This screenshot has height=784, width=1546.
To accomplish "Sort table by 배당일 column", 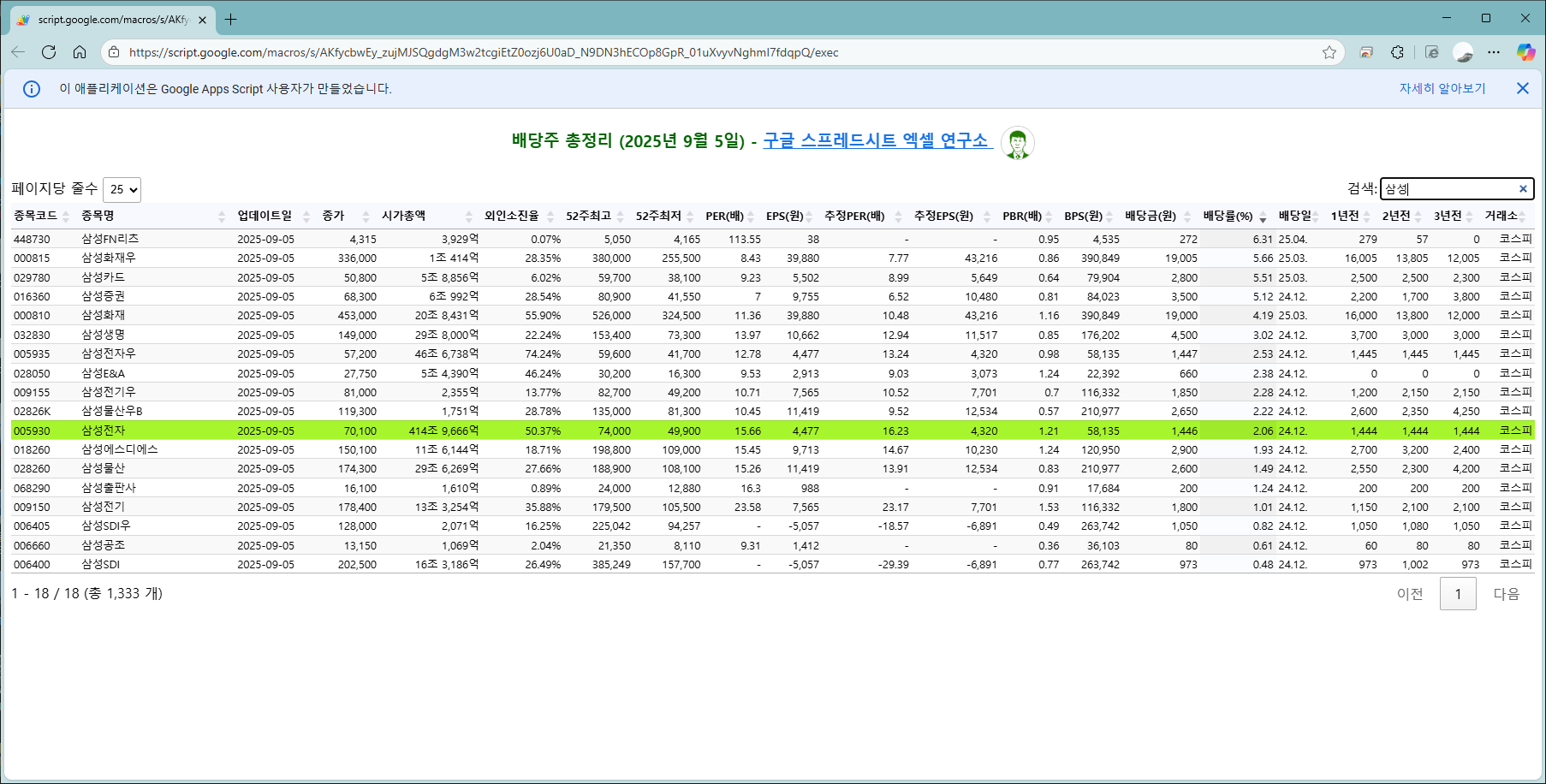I will tap(1299, 216).
